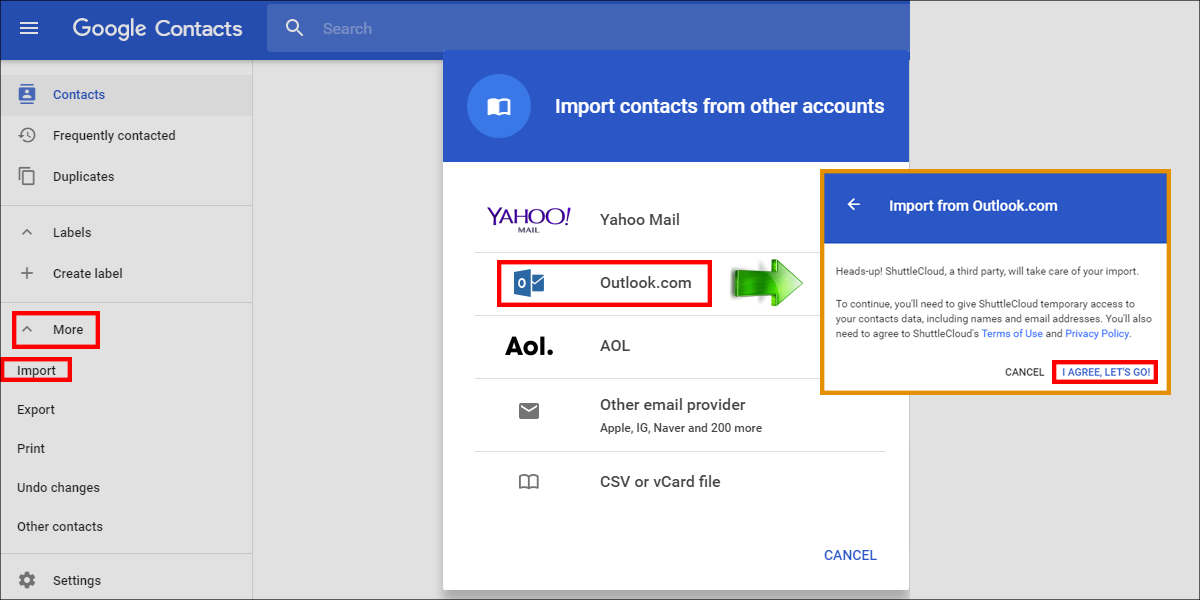
Task: Open Other contacts
Action: pyautogui.click(x=60, y=526)
